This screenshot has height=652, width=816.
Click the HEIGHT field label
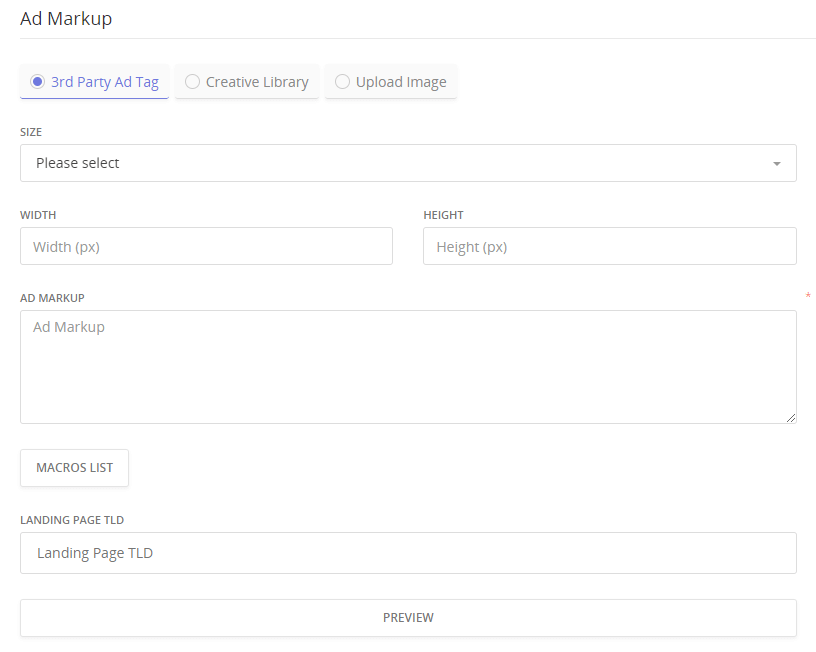tap(443, 215)
